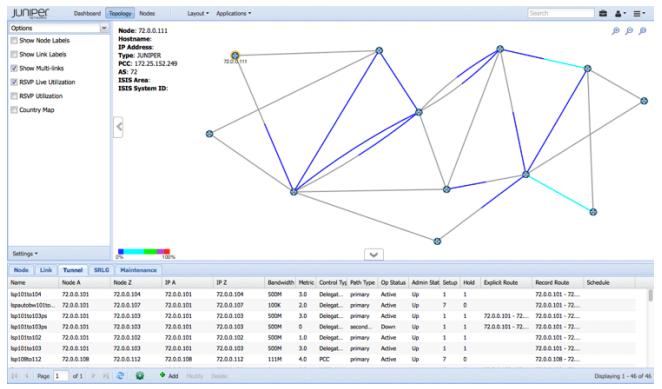
Task: Enable Country Map checkbox
Action: coord(14,110)
